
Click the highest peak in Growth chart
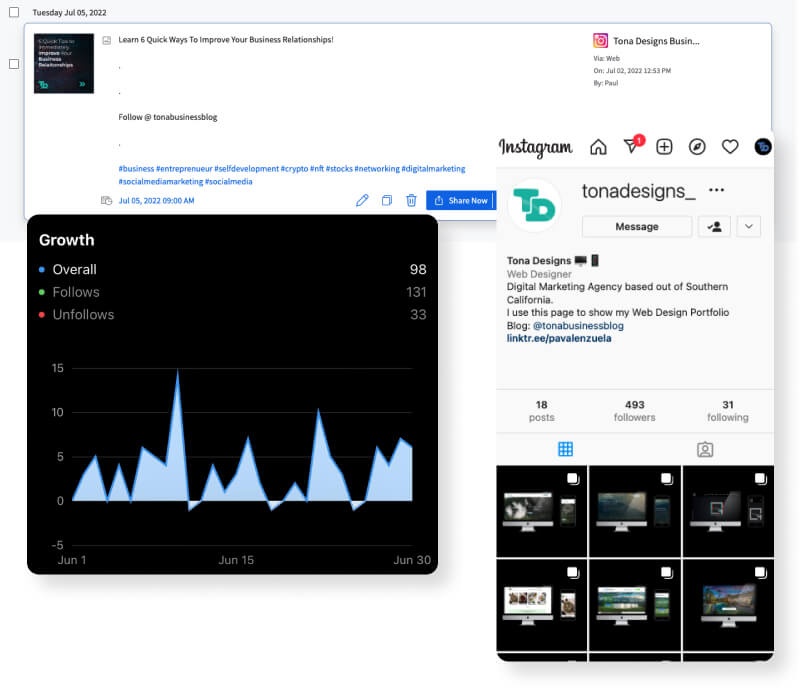coord(177,372)
